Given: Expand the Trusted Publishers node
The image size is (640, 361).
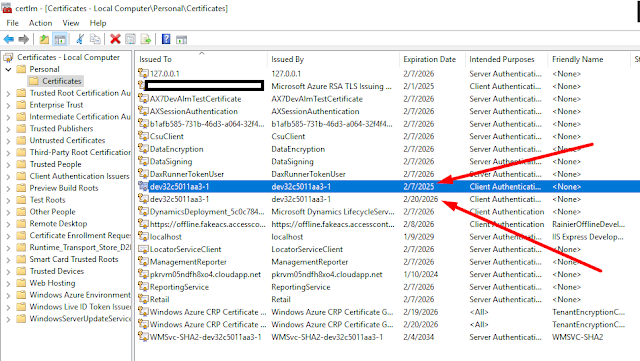Looking at the screenshot, I should point(8,129).
